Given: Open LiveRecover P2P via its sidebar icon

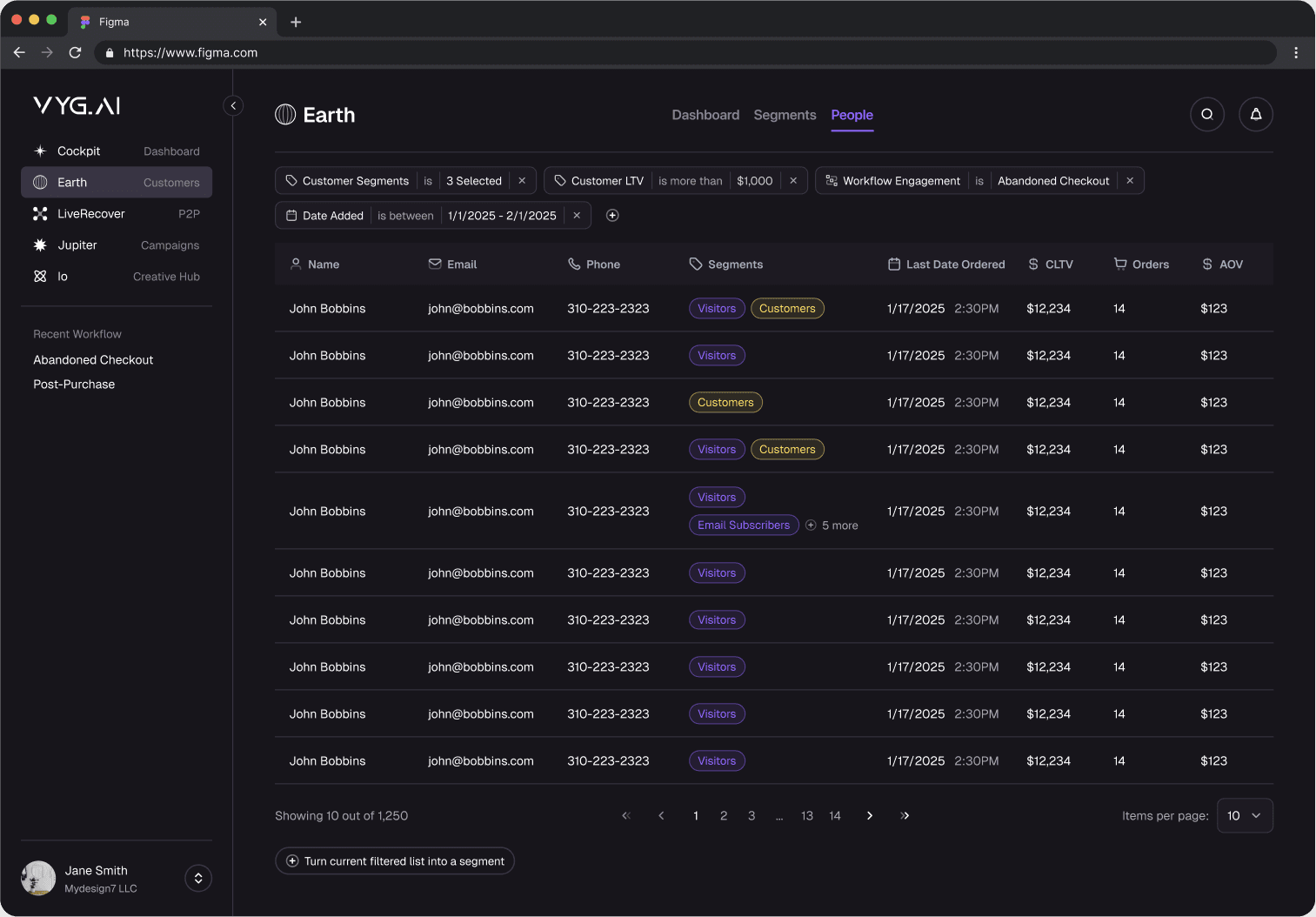Looking at the screenshot, I should click(40, 213).
